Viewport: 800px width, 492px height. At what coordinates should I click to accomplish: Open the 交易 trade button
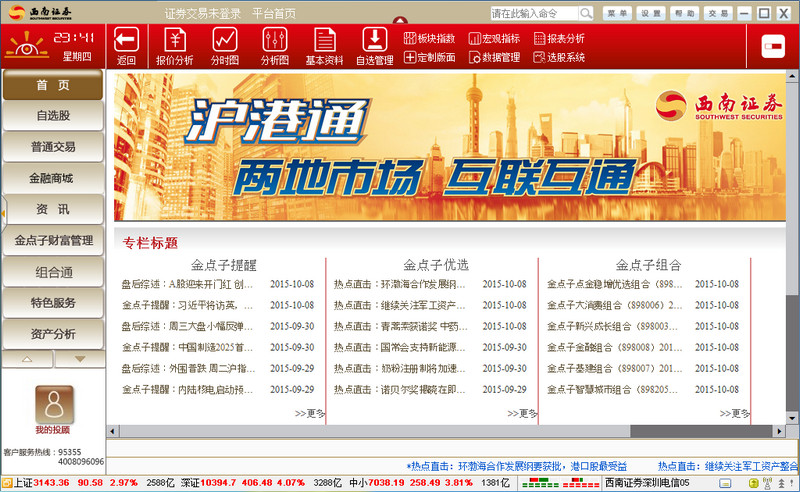[x=718, y=13]
